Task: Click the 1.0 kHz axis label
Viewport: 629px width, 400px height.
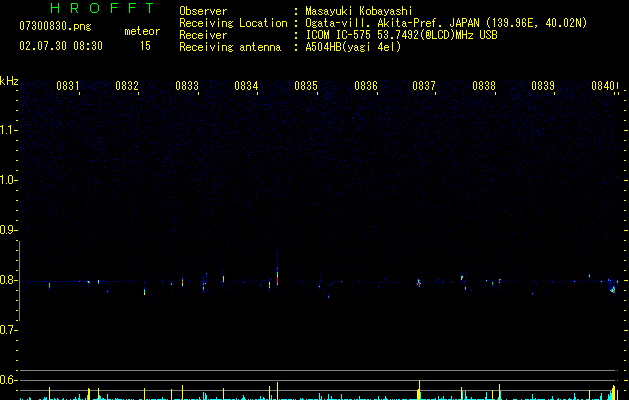Action: click(8, 180)
